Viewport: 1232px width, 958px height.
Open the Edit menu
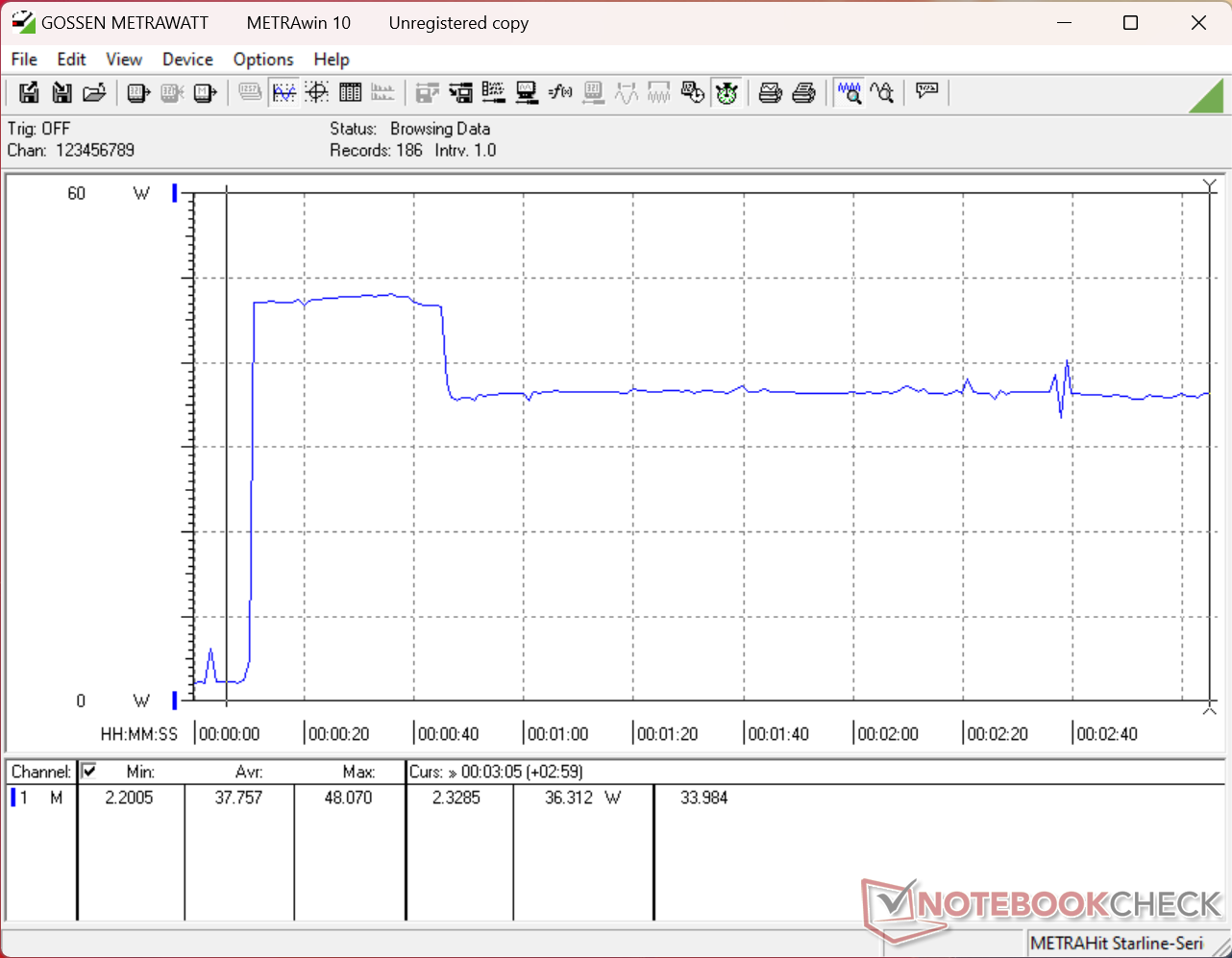(71, 60)
